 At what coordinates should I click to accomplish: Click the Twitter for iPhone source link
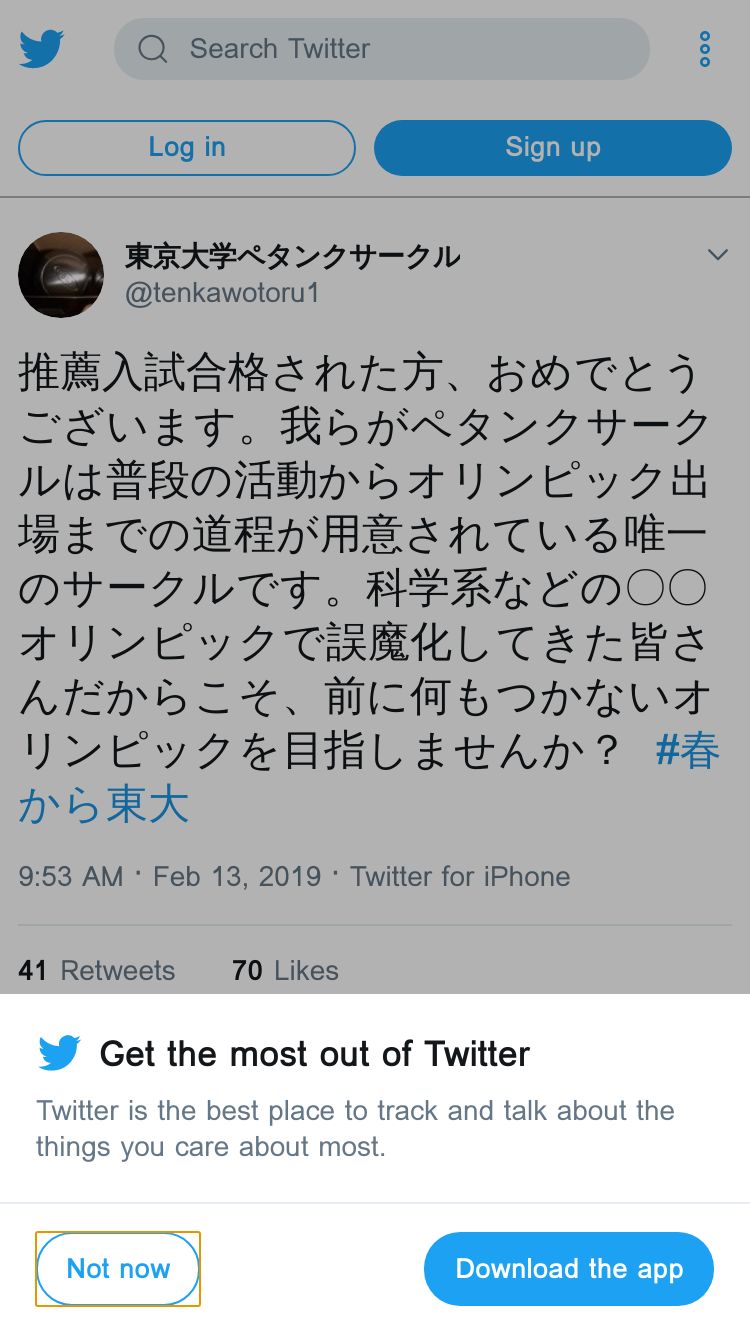(460, 877)
